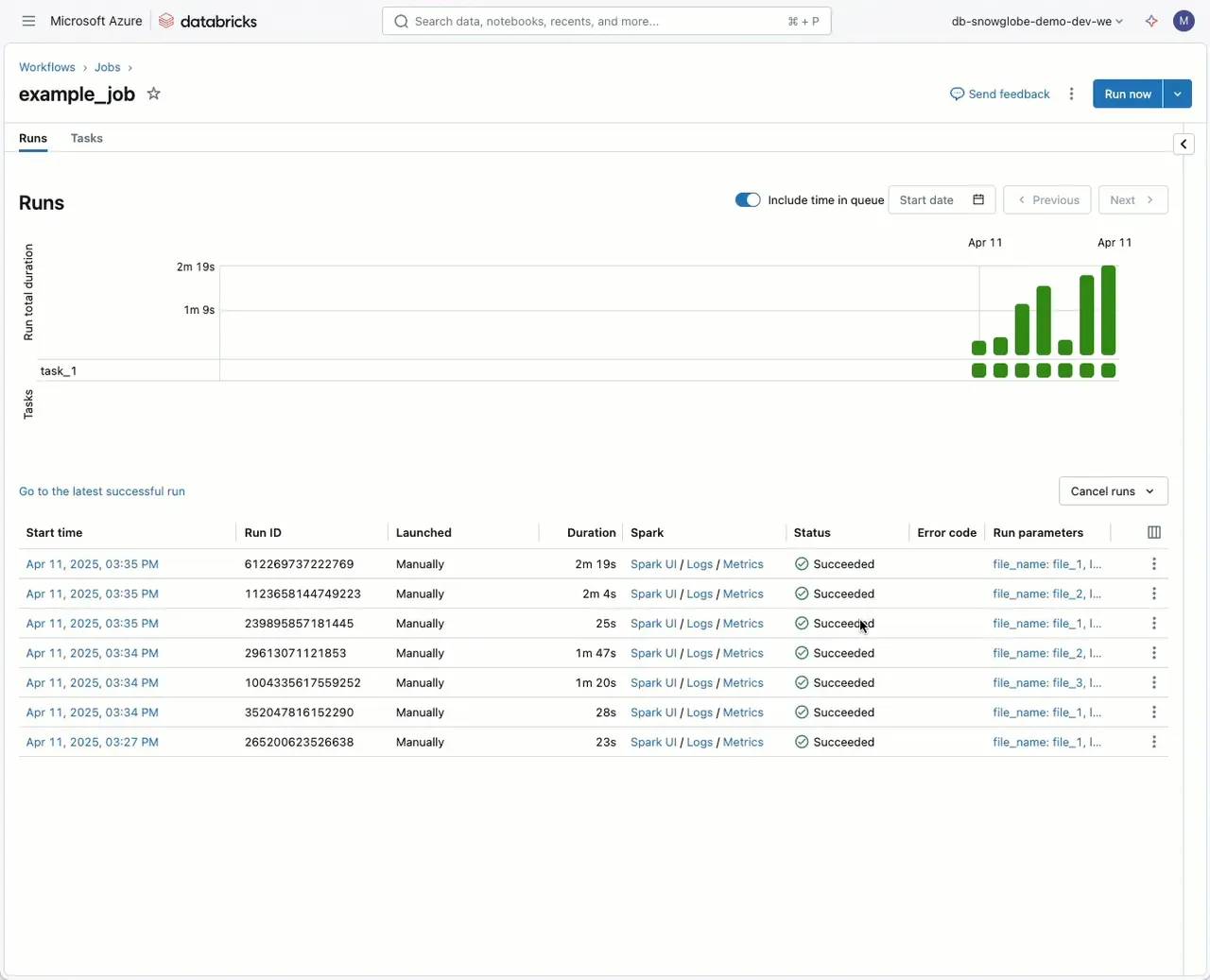The width and height of the screenshot is (1210, 980).
Task: Open the Cancel runs dropdown
Action: click(1114, 491)
